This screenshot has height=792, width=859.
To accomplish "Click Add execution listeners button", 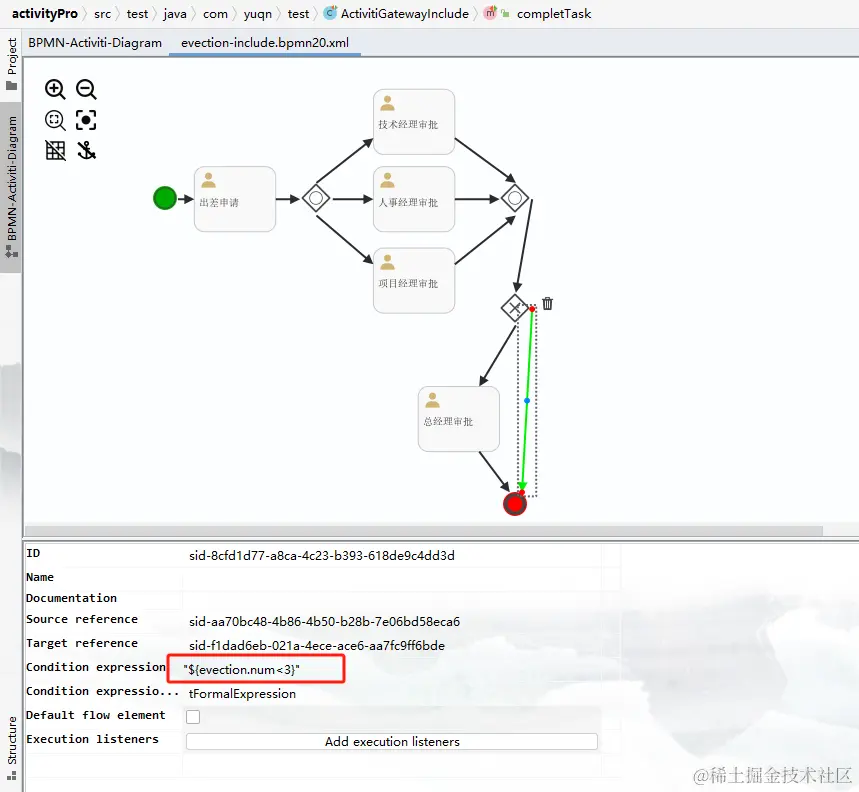I will point(392,741).
